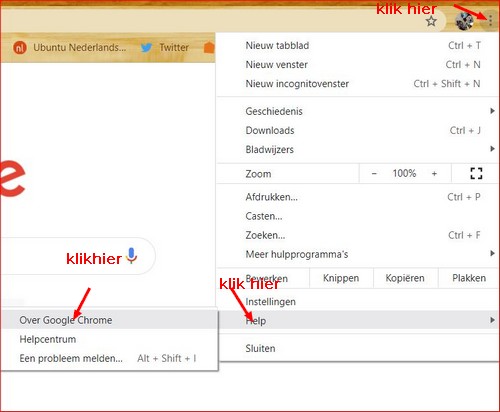Increase zoom with the plus button
The width and height of the screenshot is (500, 412).
coord(434,174)
